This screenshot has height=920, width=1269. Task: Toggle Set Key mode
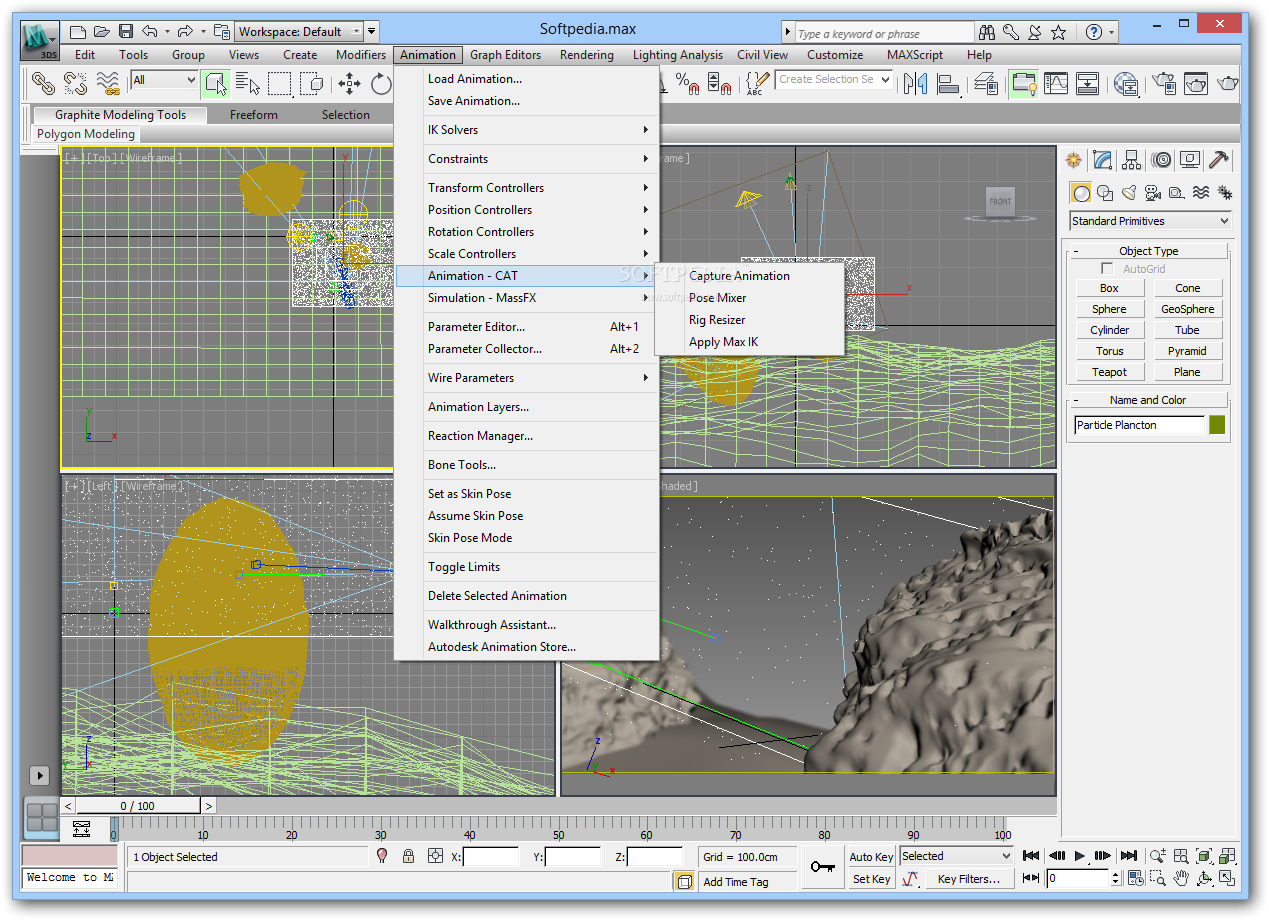871,879
